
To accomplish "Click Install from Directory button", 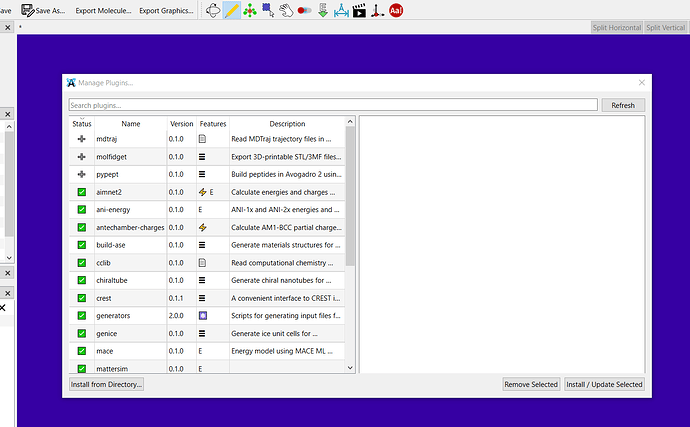I will 106,384.
